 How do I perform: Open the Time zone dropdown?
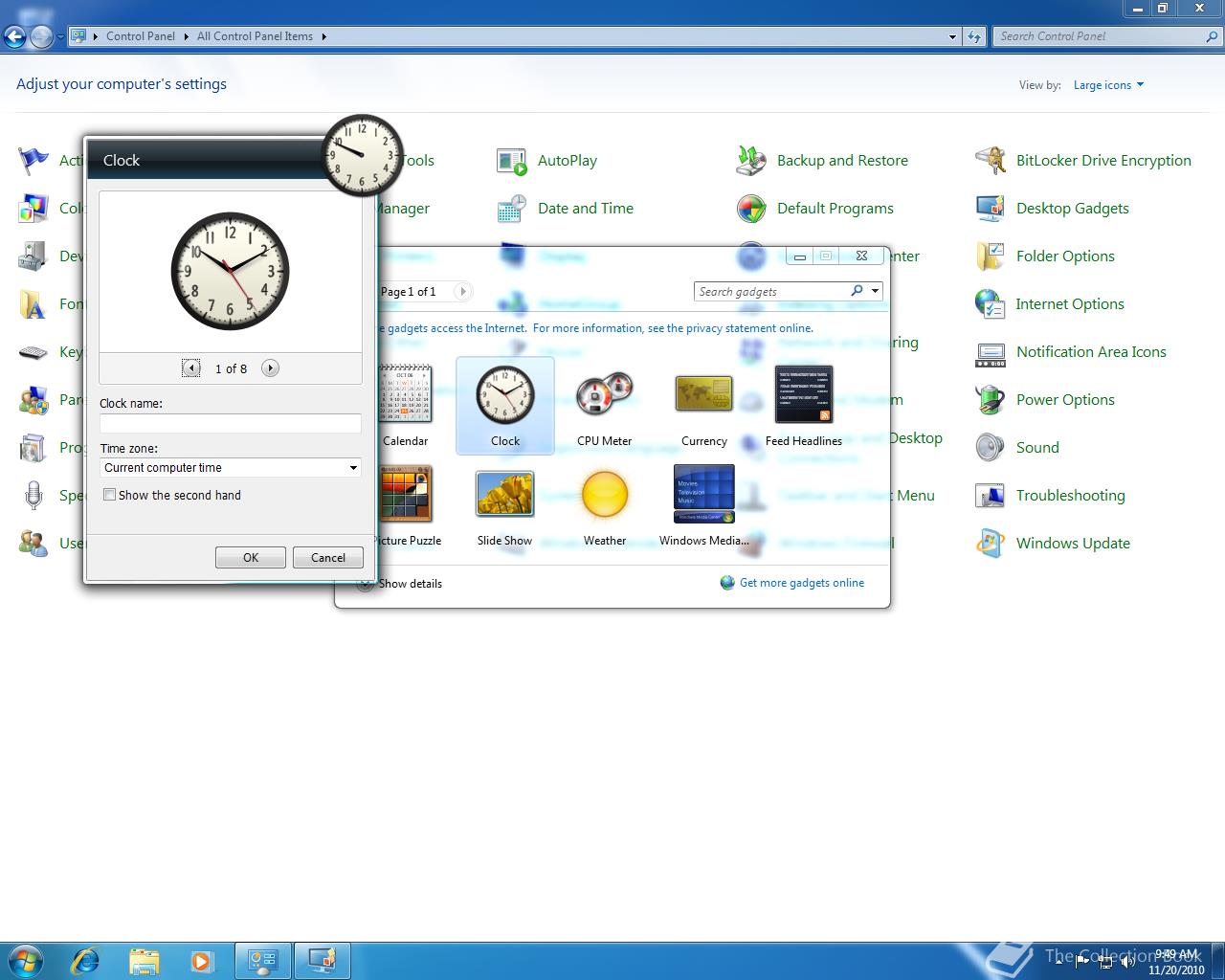pos(231,467)
